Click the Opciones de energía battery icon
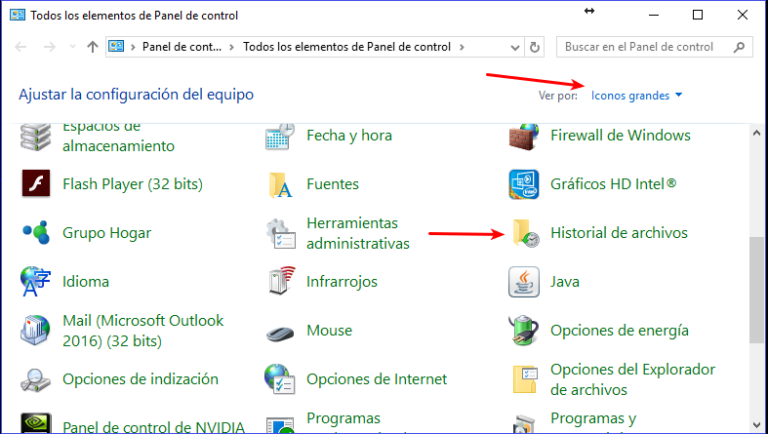The height and width of the screenshot is (434, 768). tap(523, 330)
